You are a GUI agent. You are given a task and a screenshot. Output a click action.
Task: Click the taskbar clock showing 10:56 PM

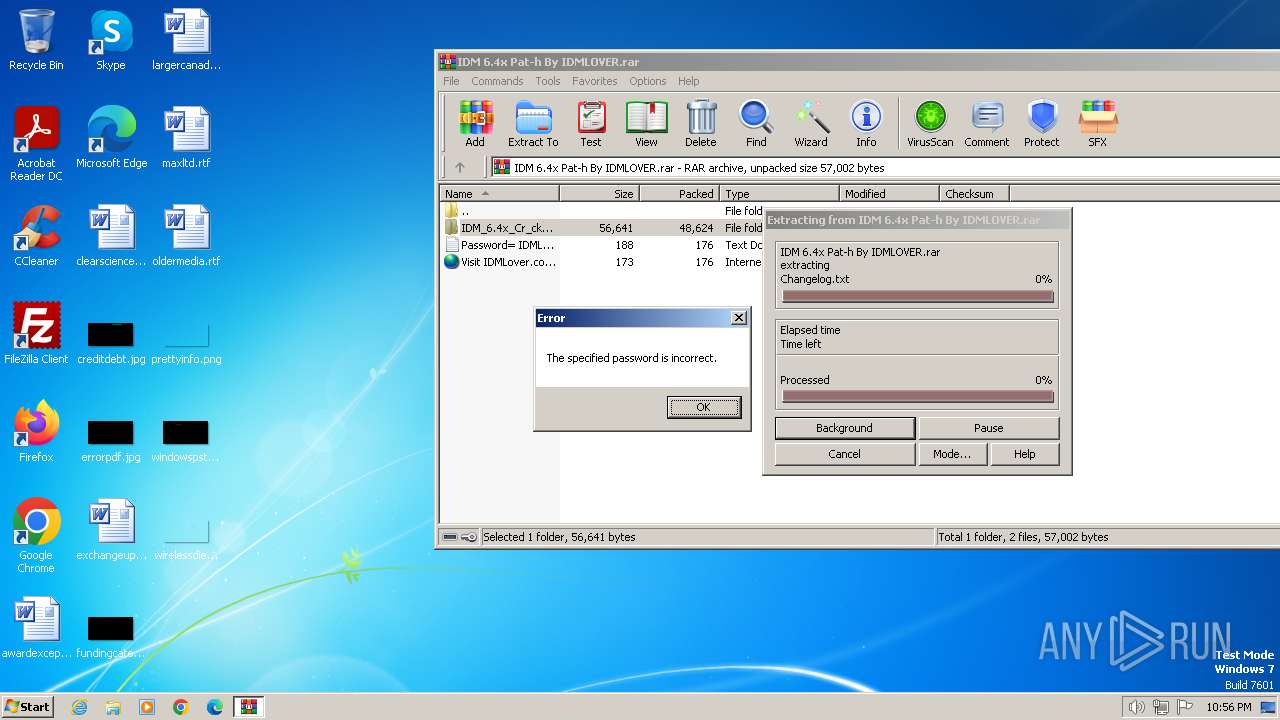[1229, 707]
